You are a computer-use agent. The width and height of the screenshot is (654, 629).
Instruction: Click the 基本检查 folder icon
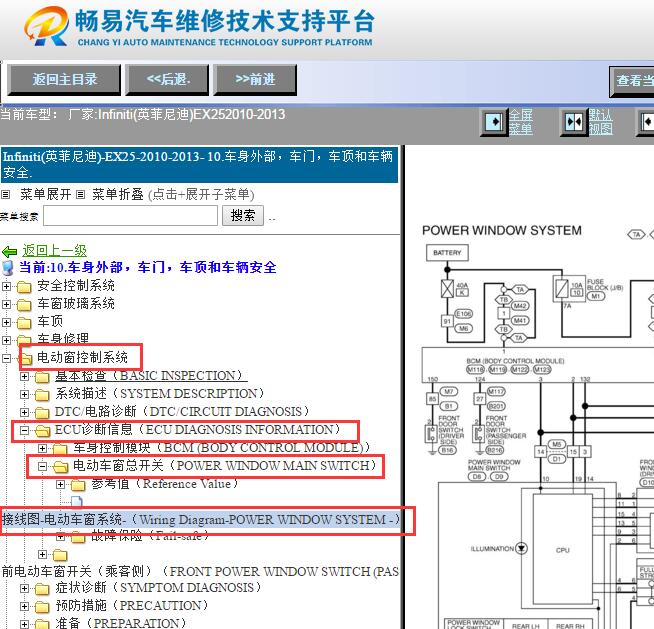pos(42,377)
